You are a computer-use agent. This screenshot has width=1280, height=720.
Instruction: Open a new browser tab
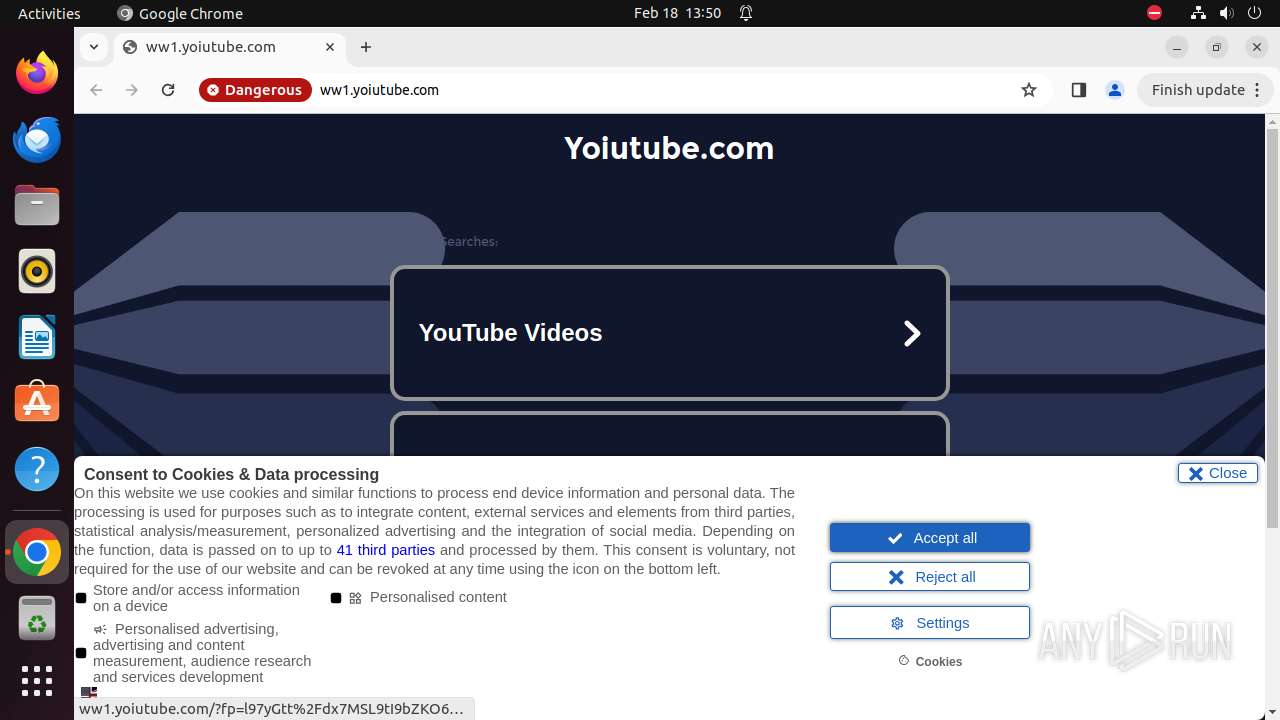pyautogui.click(x=366, y=47)
